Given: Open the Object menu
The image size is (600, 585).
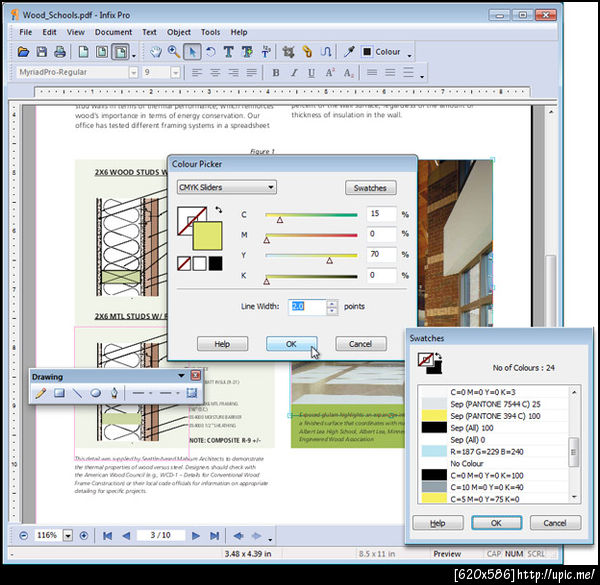Looking at the screenshot, I should pos(179,32).
